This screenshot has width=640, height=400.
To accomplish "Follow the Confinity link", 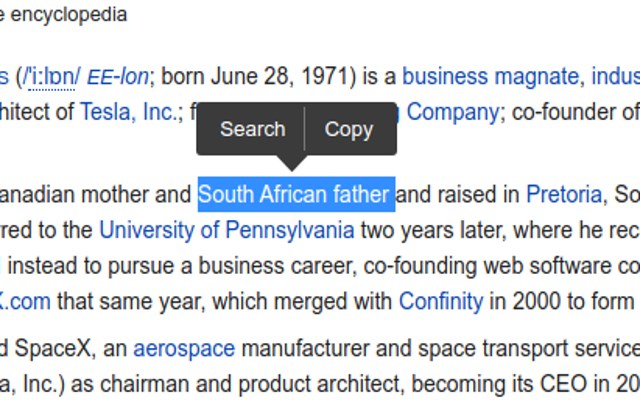I will [441, 302].
